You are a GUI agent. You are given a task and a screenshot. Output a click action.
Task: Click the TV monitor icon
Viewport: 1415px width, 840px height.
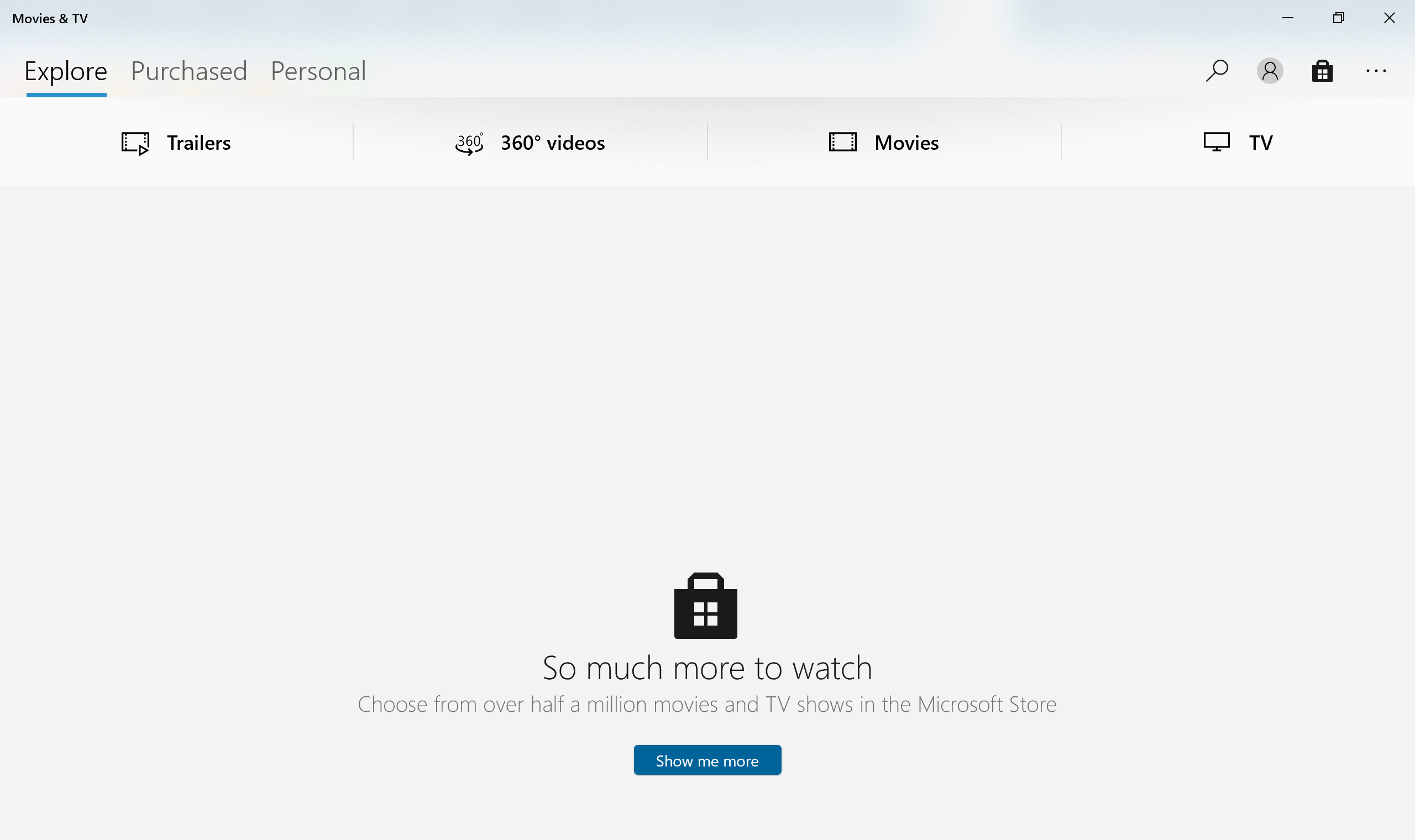tap(1217, 142)
